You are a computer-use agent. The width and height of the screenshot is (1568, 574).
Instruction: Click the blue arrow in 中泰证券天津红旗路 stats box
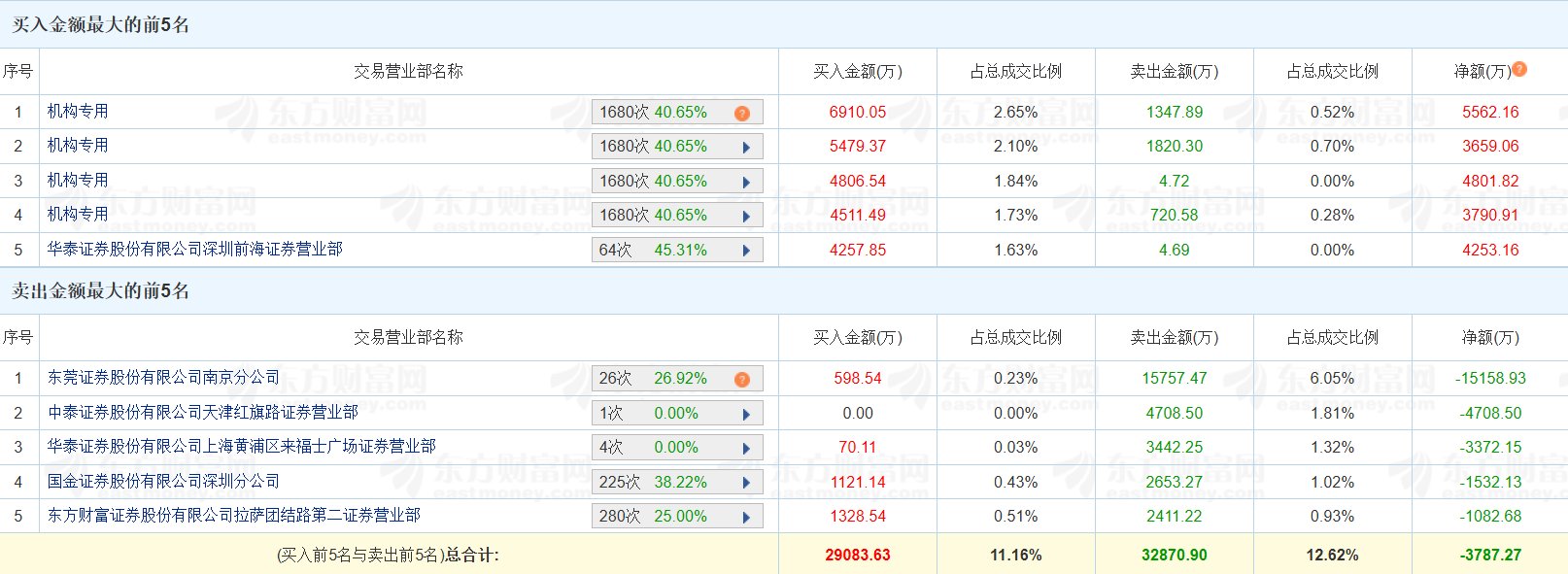coord(746,415)
